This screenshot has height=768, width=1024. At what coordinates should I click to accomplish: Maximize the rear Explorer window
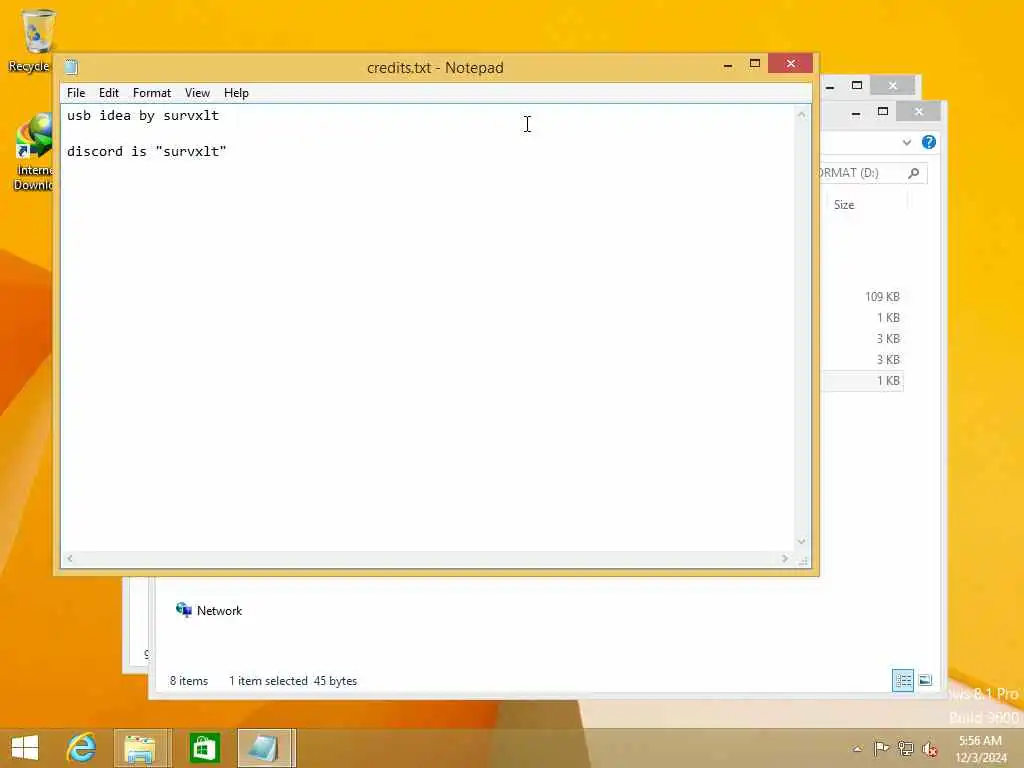857,86
